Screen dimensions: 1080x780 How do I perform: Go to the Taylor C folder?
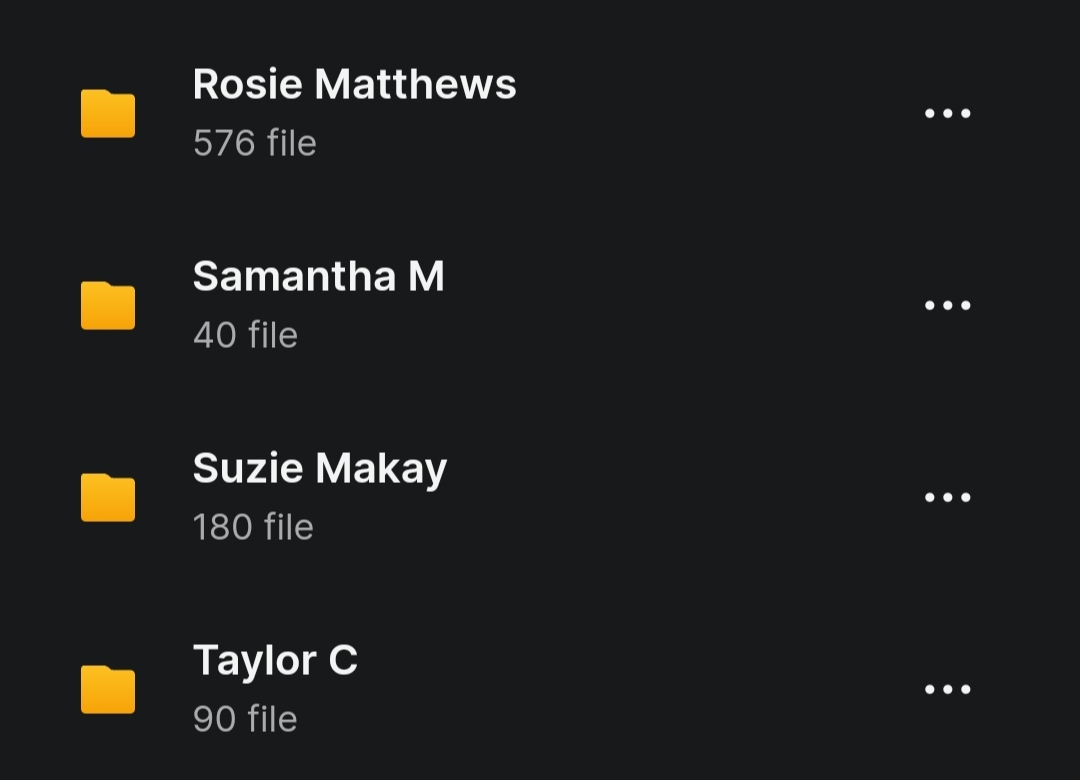click(x=275, y=660)
